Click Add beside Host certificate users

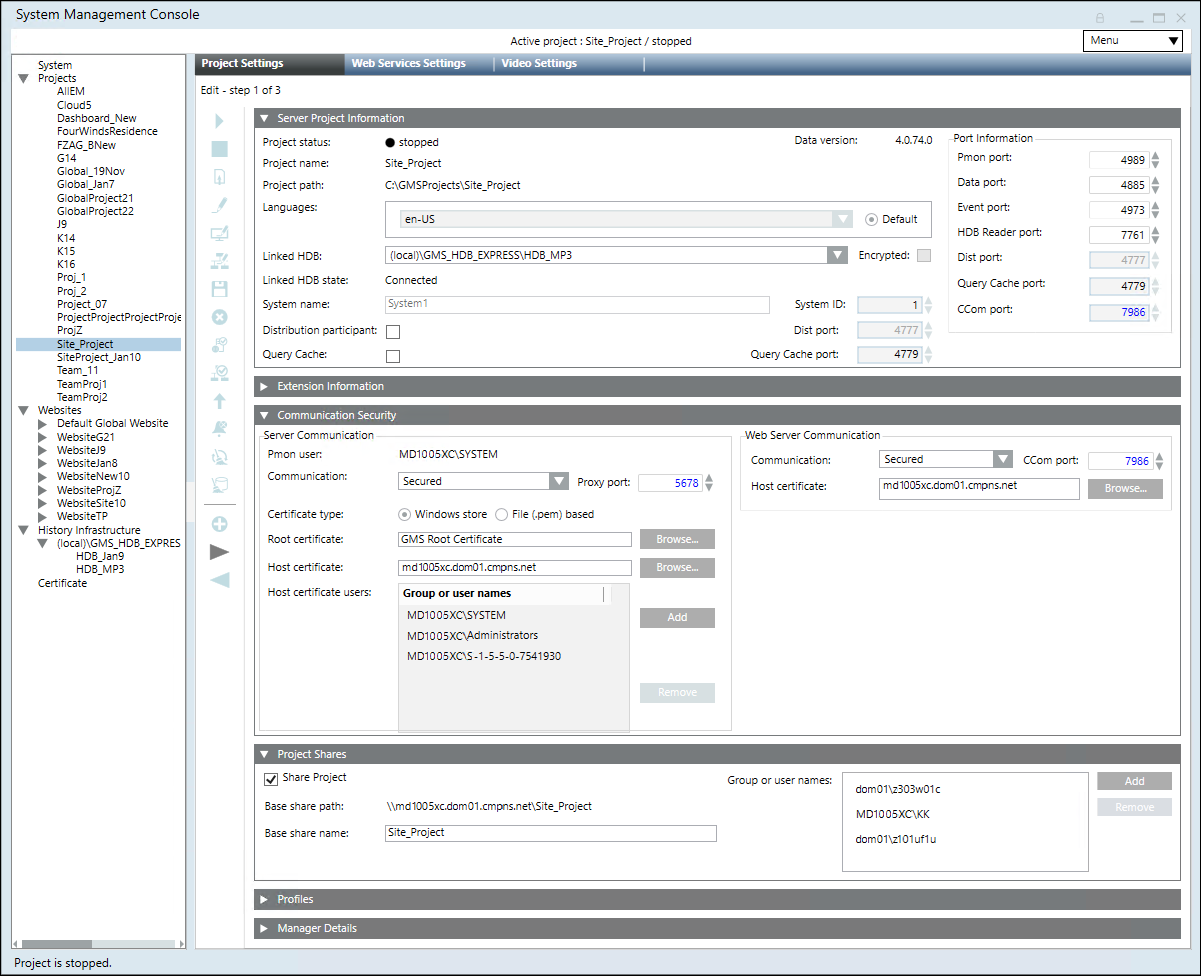pos(677,617)
